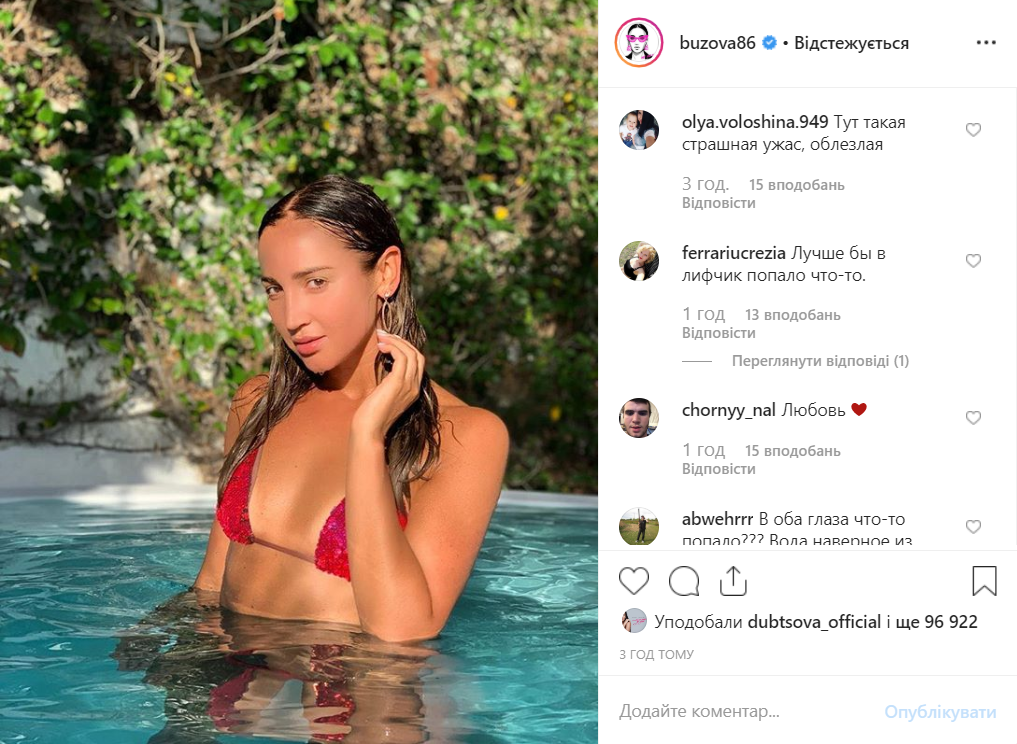View the 15 вподобань on chornyy_nal's comment

[x=793, y=451]
